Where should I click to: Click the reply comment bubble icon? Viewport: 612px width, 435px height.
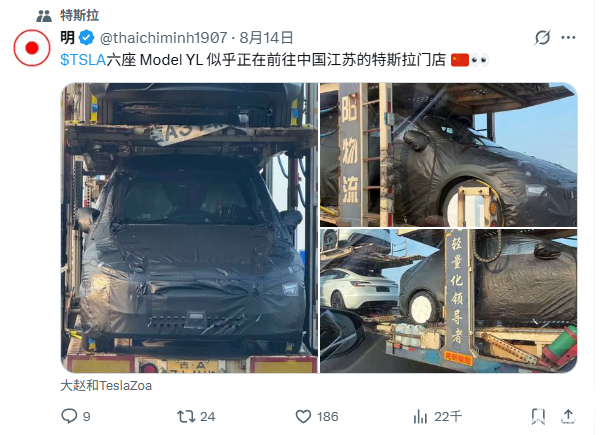tap(69, 416)
